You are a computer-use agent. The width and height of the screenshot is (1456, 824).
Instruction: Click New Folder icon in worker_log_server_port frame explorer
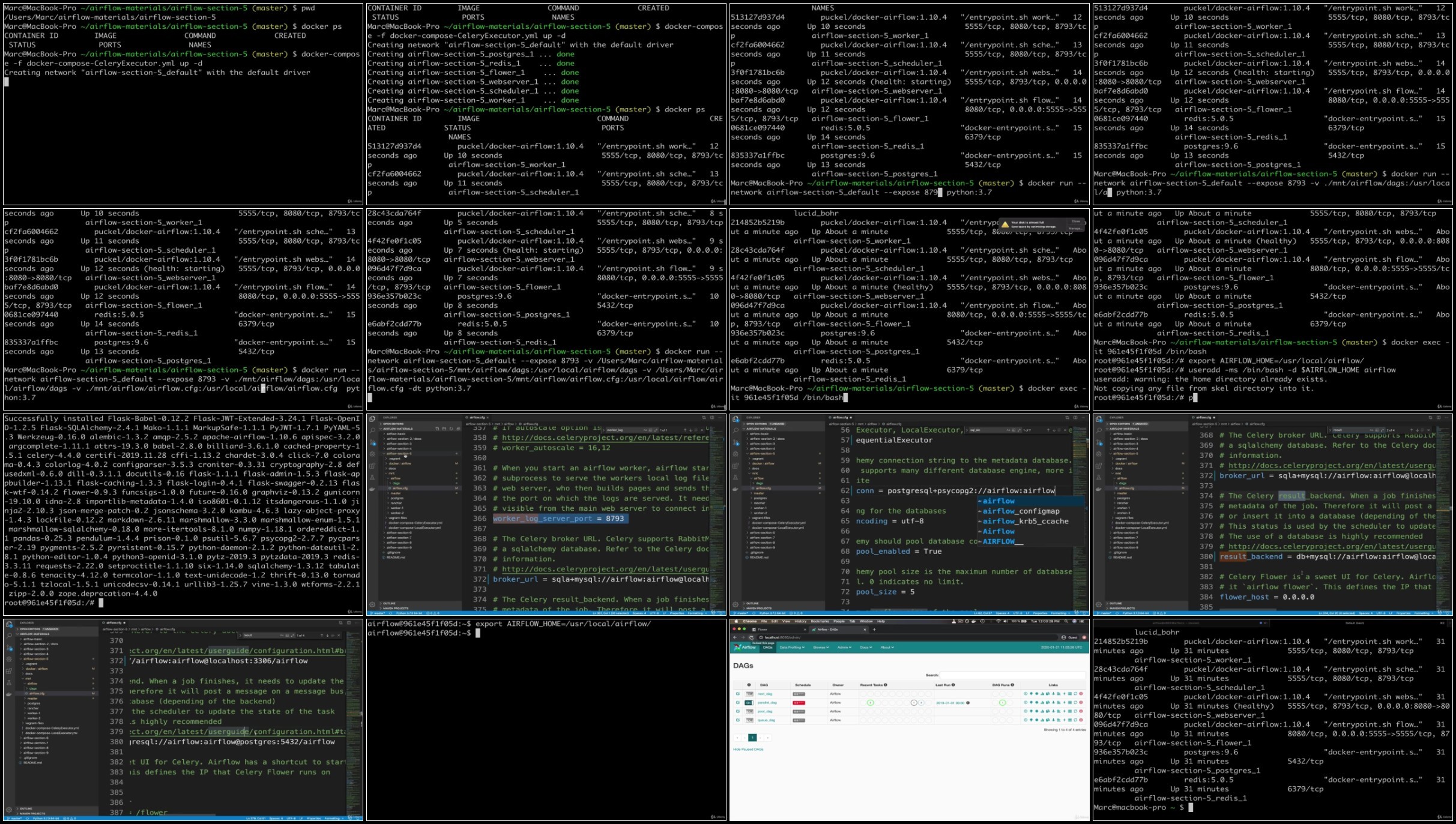[x=444, y=429]
